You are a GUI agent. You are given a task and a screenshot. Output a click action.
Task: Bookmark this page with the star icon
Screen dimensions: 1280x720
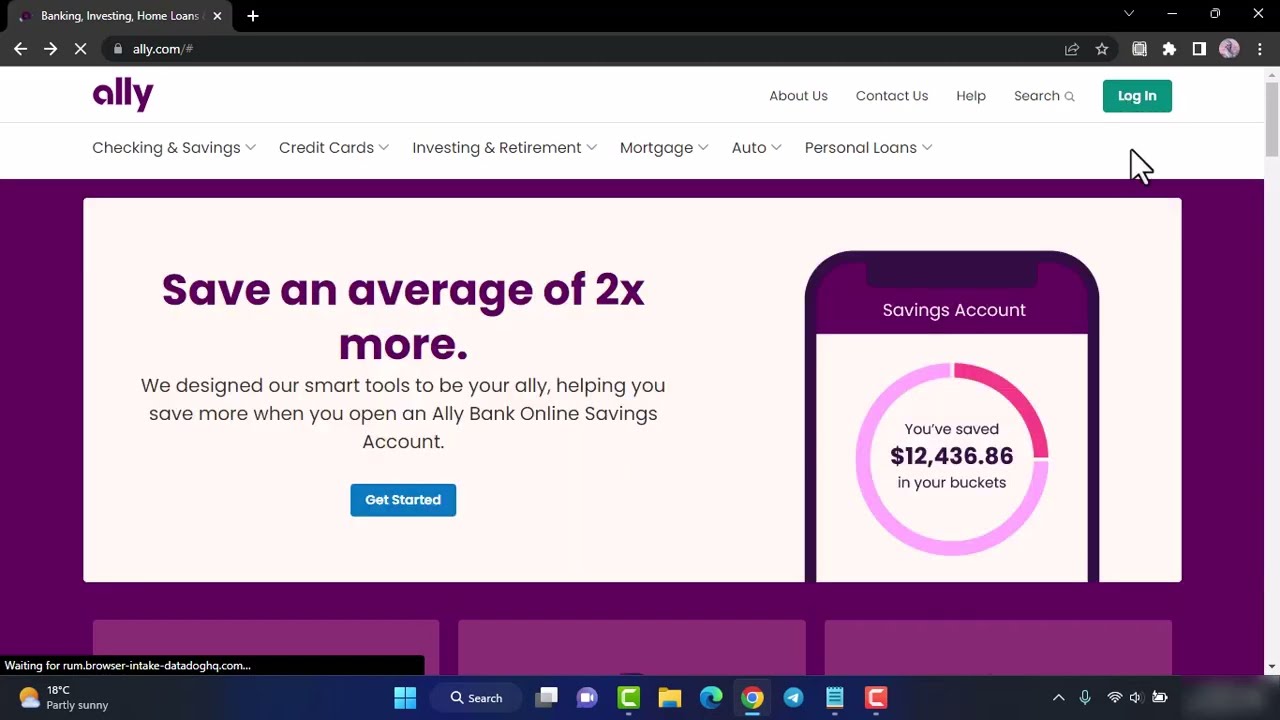pos(1102,49)
